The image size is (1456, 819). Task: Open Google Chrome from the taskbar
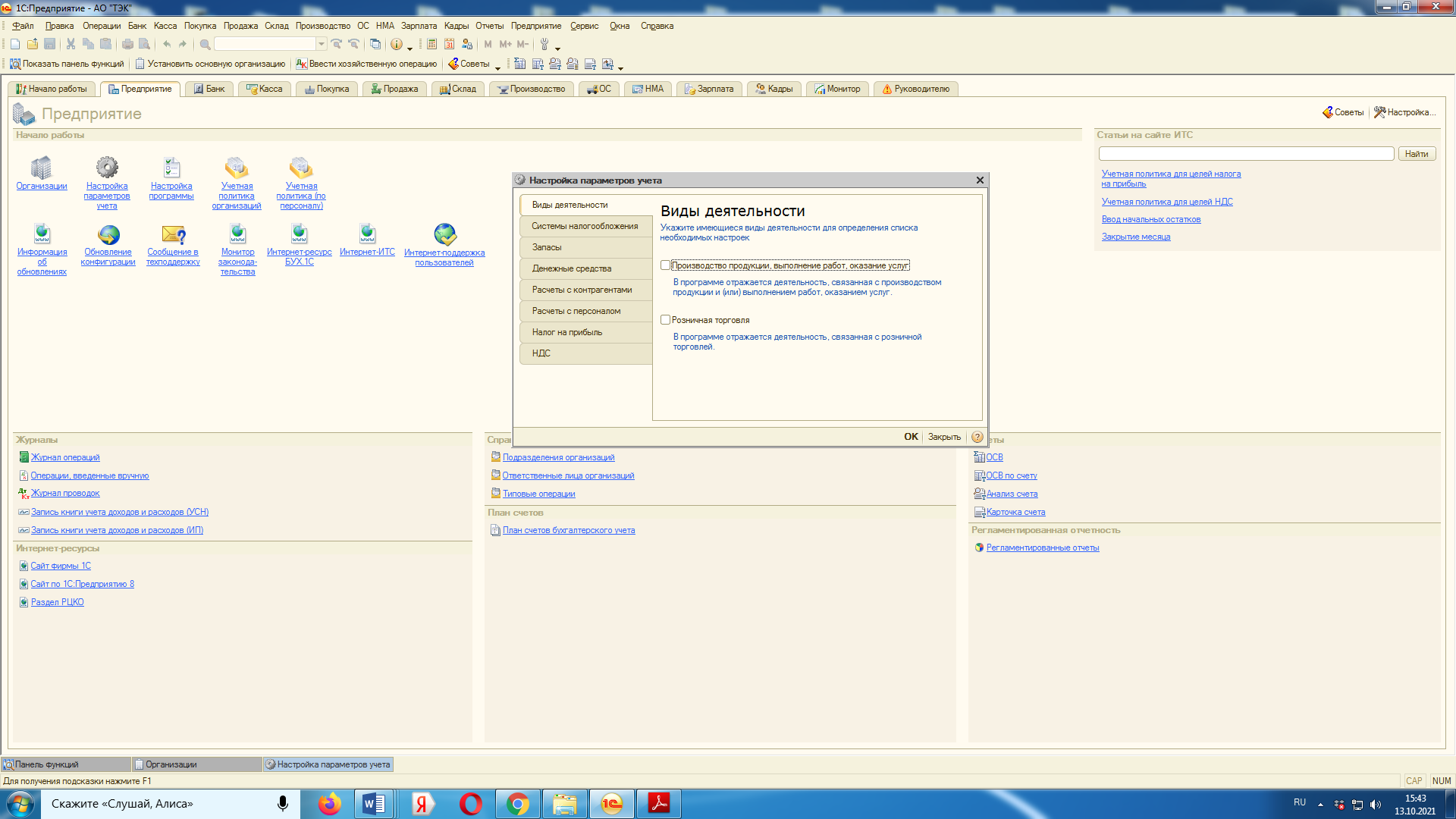point(517,804)
